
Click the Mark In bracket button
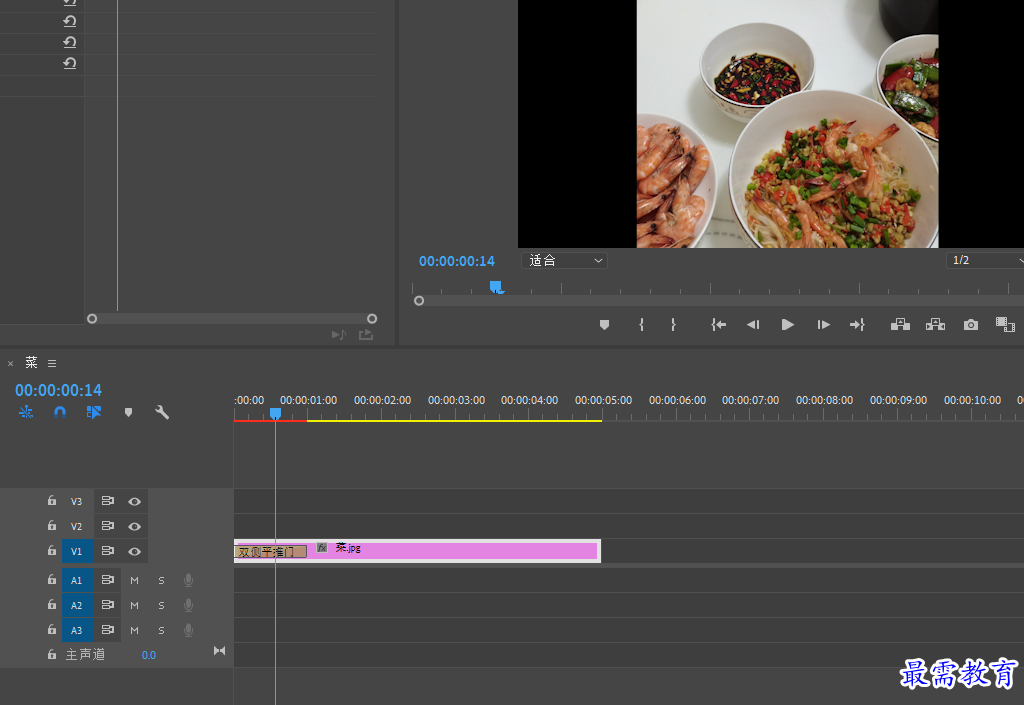(641, 324)
